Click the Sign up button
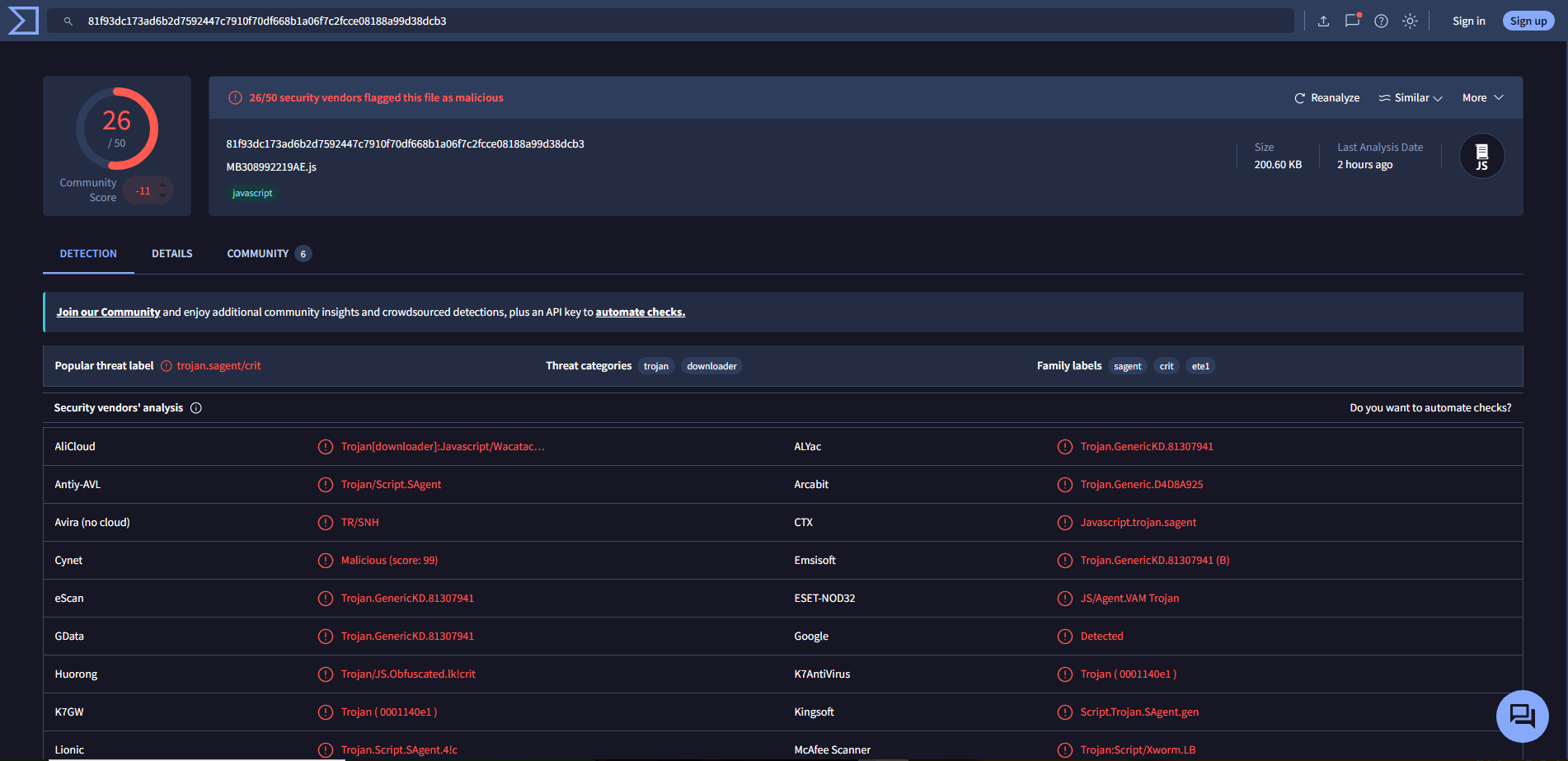 click(x=1528, y=21)
